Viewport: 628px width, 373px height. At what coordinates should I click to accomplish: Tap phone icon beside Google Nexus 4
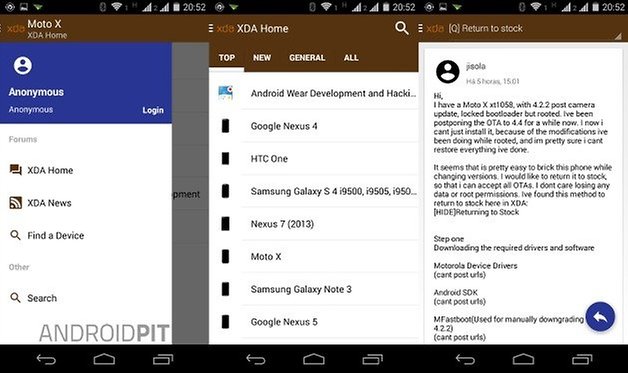click(x=225, y=126)
